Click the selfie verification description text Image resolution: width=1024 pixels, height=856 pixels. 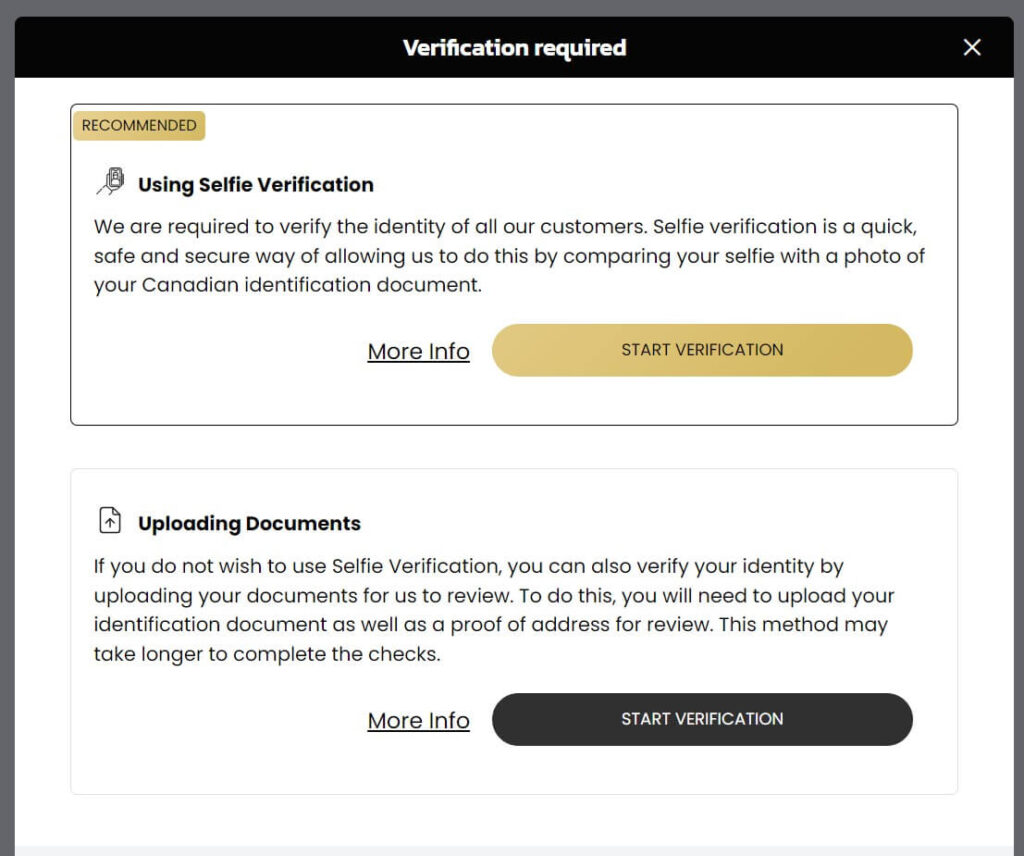(509, 255)
